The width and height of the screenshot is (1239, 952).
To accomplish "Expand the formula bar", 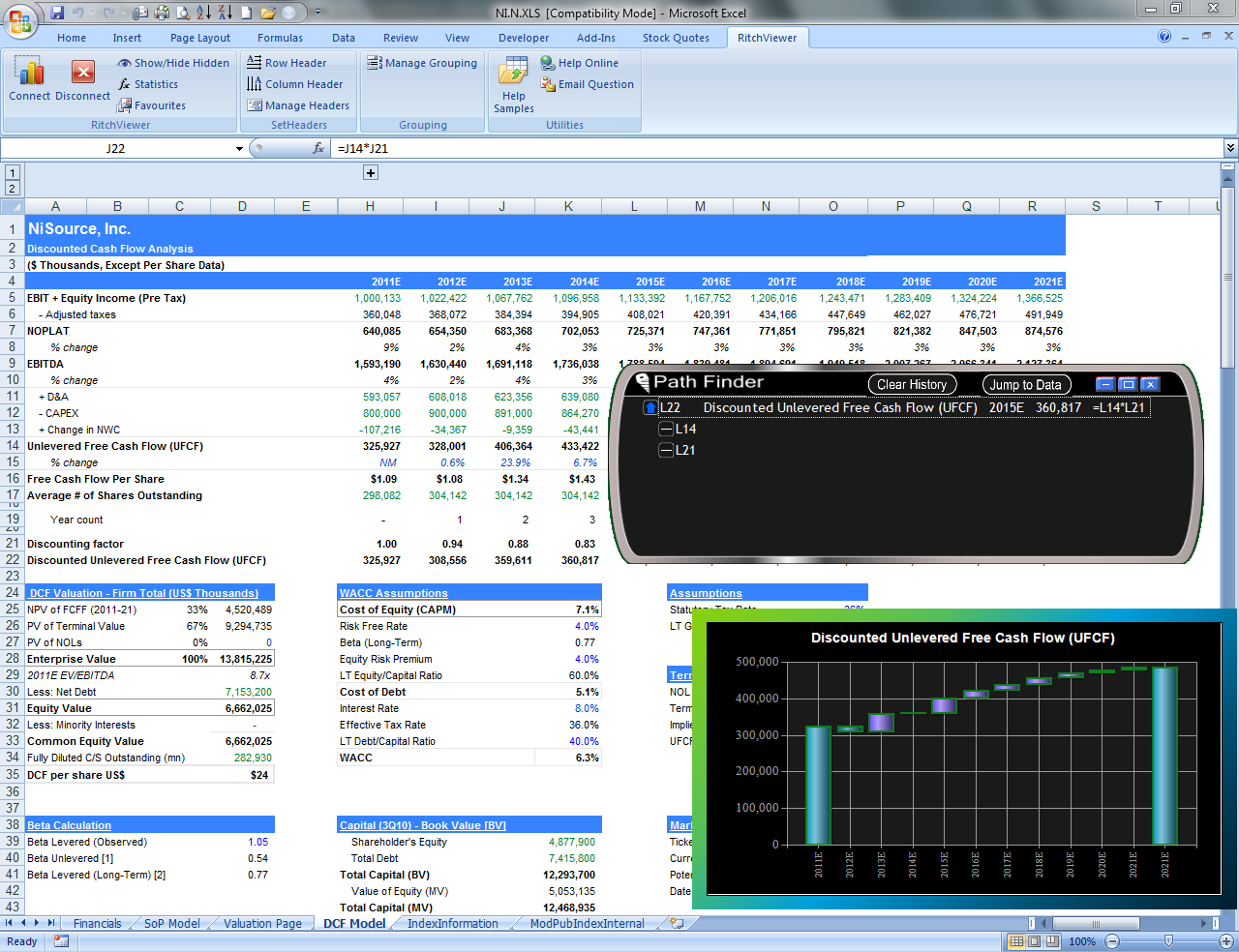I will [1230, 148].
